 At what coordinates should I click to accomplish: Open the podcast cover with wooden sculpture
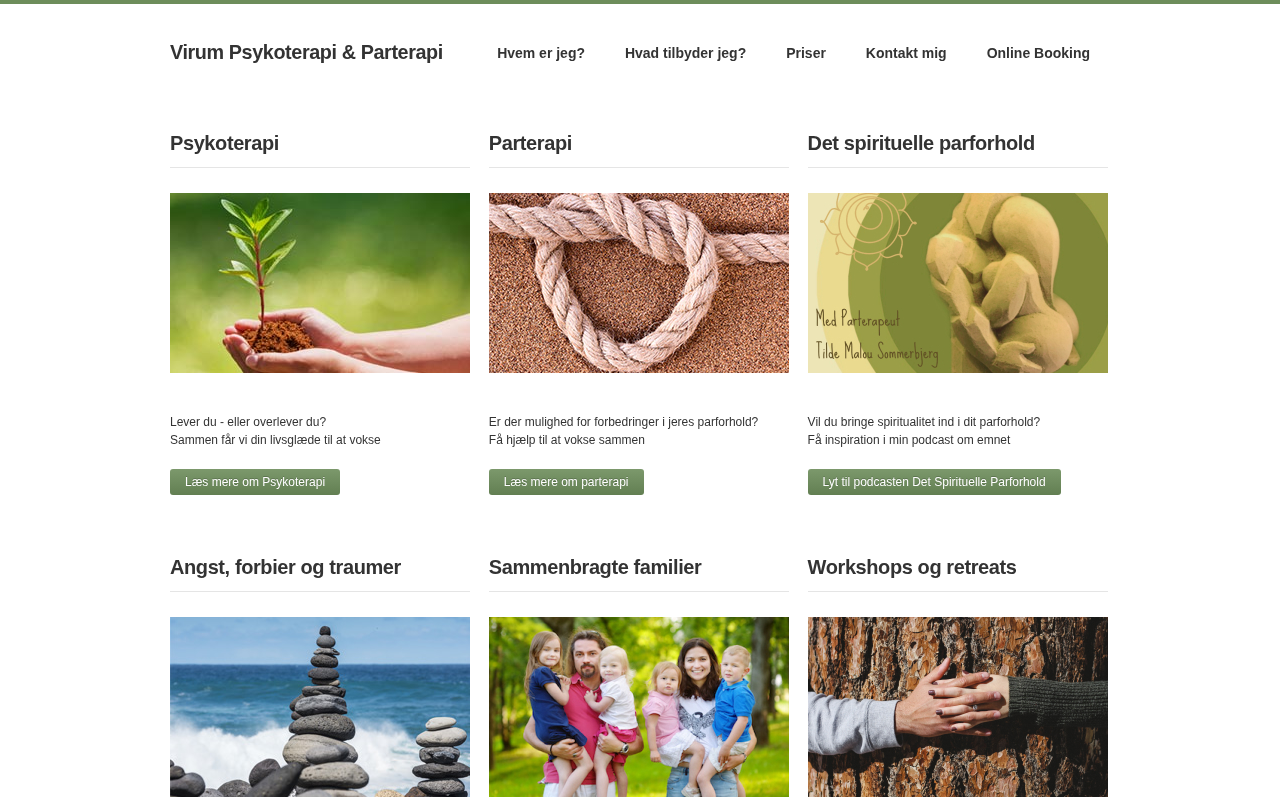(958, 283)
